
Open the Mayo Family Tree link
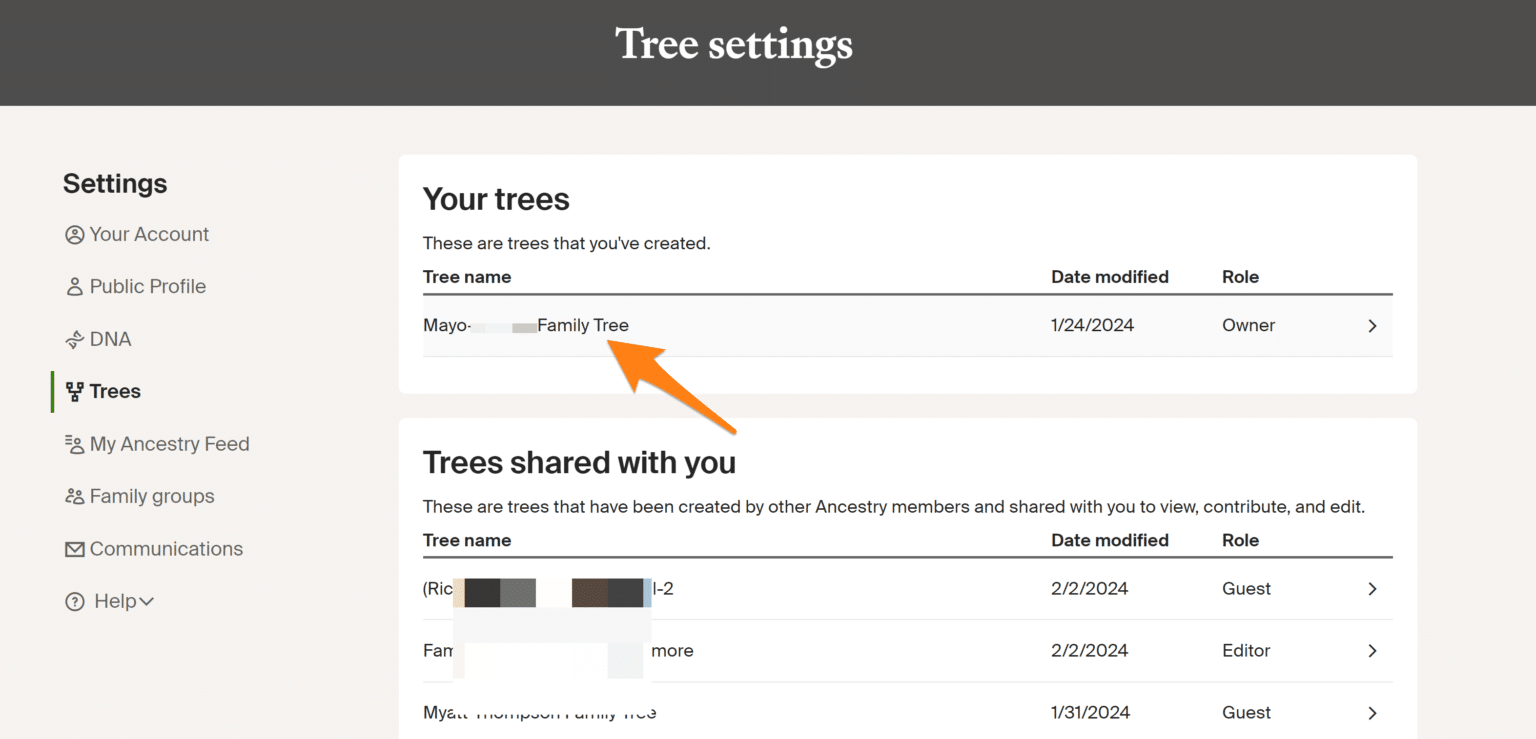[525, 325]
